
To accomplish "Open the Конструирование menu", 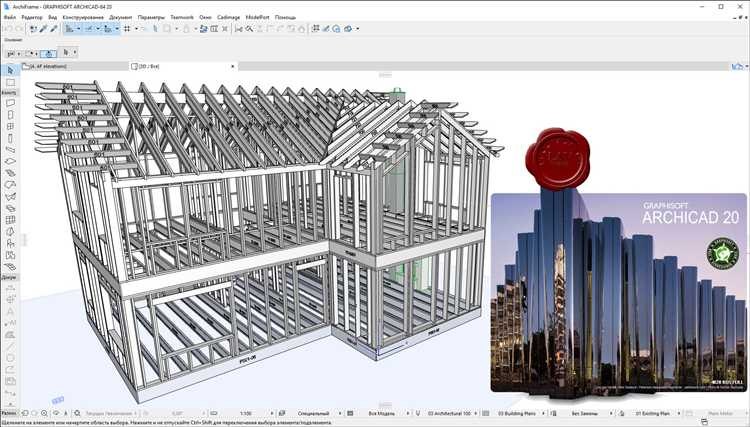I will click(x=83, y=17).
